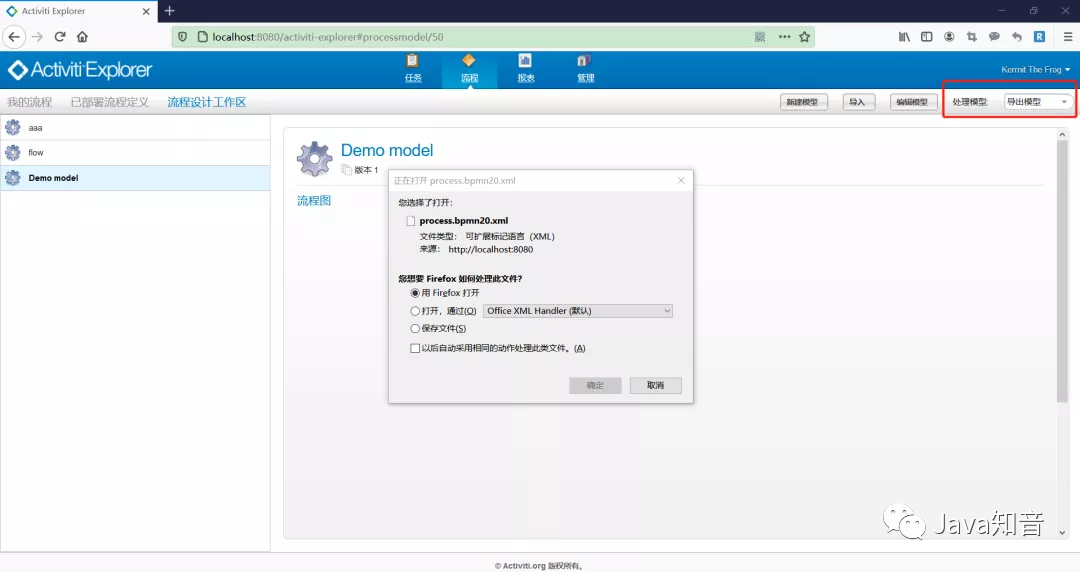Click the screenshot crop extension icon
The height and width of the screenshot is (572, 1080).
tap(971, 37)
